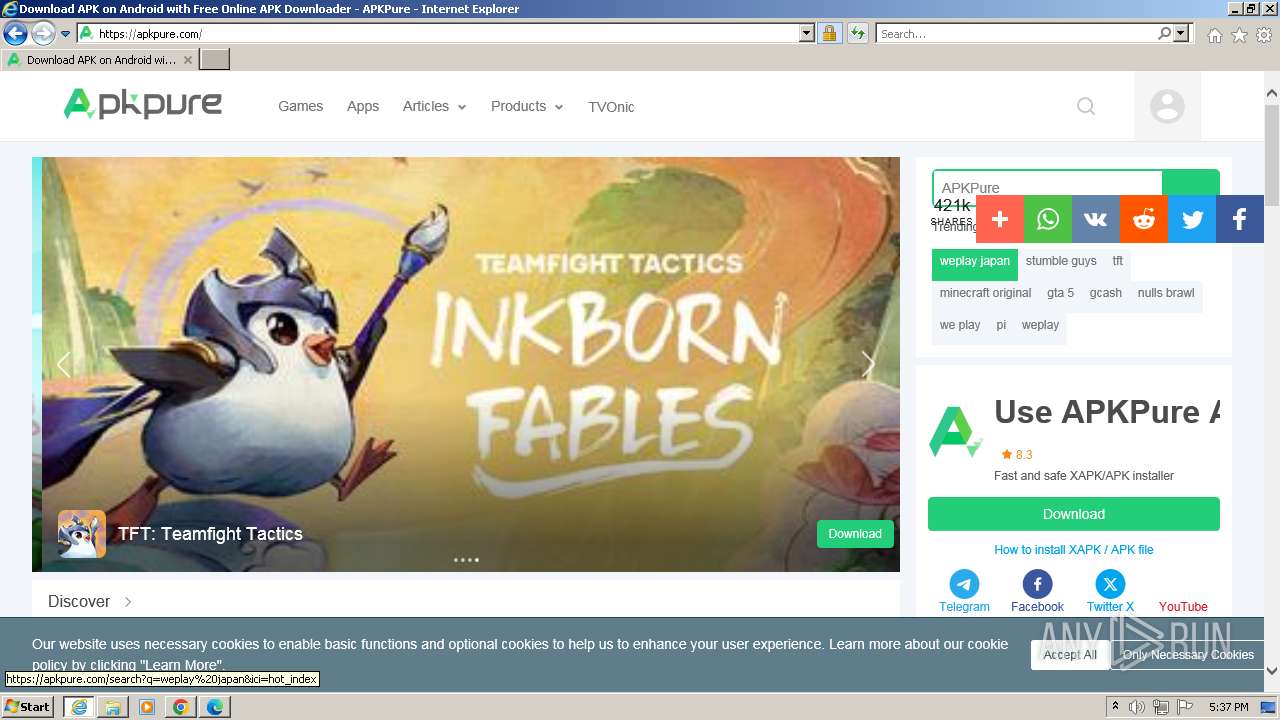Select trending tag minecraft original
Screen dimensions: 1280x720
click(985, 294)
